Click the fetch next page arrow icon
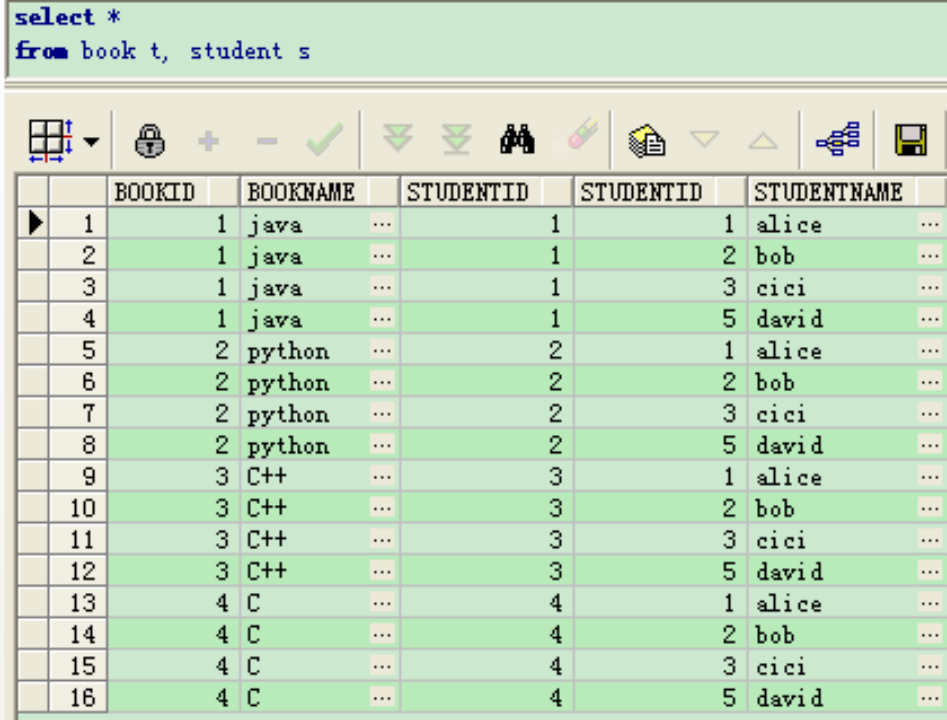Image resolution: width=947 pixels, height=720 pixels. click(398, 138)
